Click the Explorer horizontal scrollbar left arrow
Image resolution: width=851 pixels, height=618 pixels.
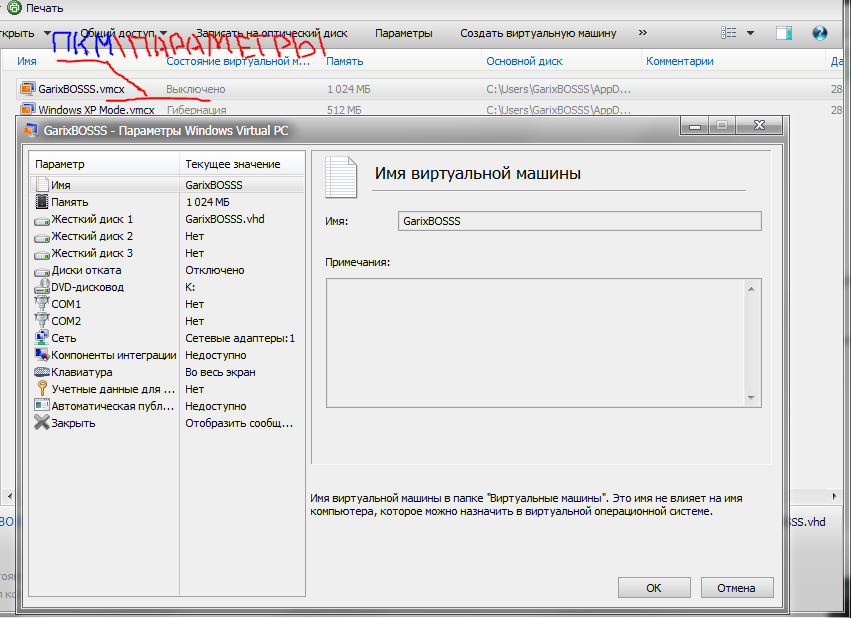(x=9, y=496)
